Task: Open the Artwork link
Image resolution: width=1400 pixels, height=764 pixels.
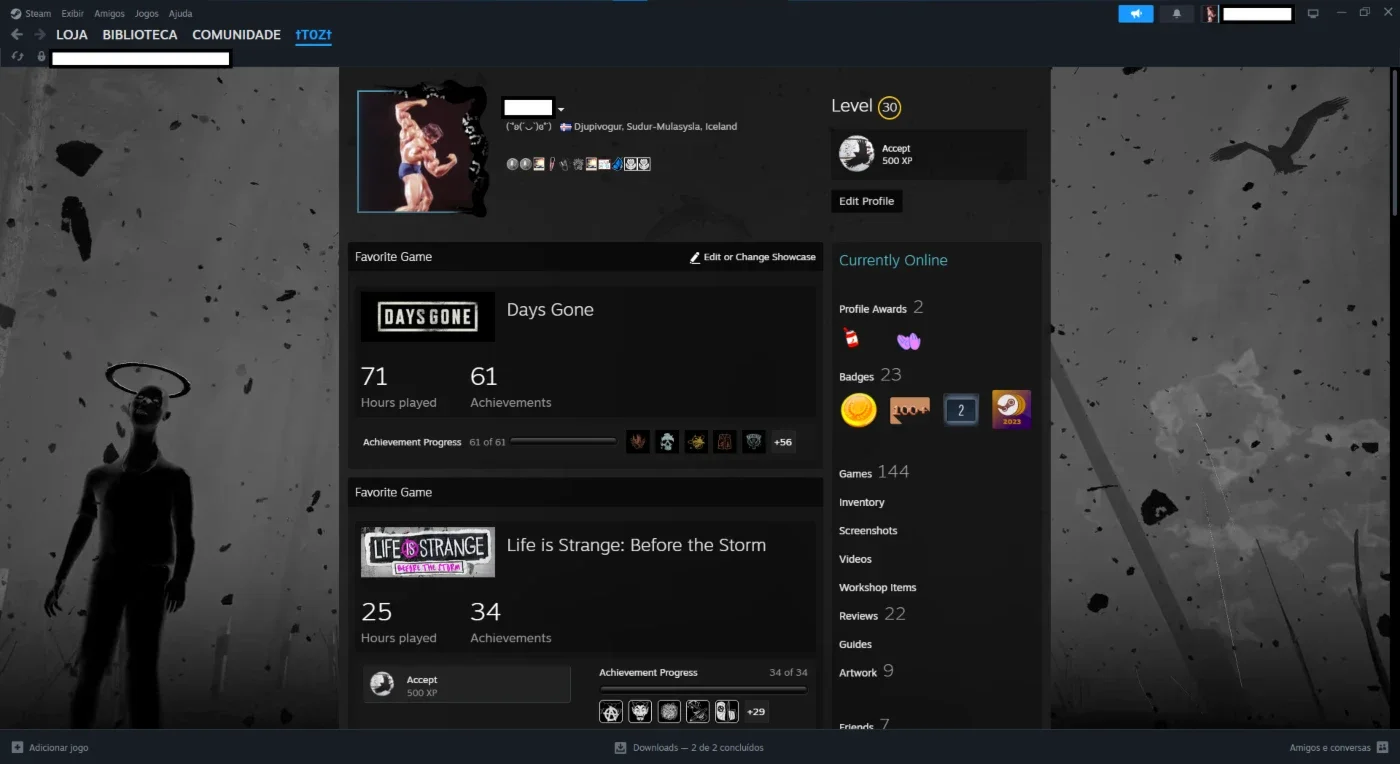Action: tap(858, 673)
